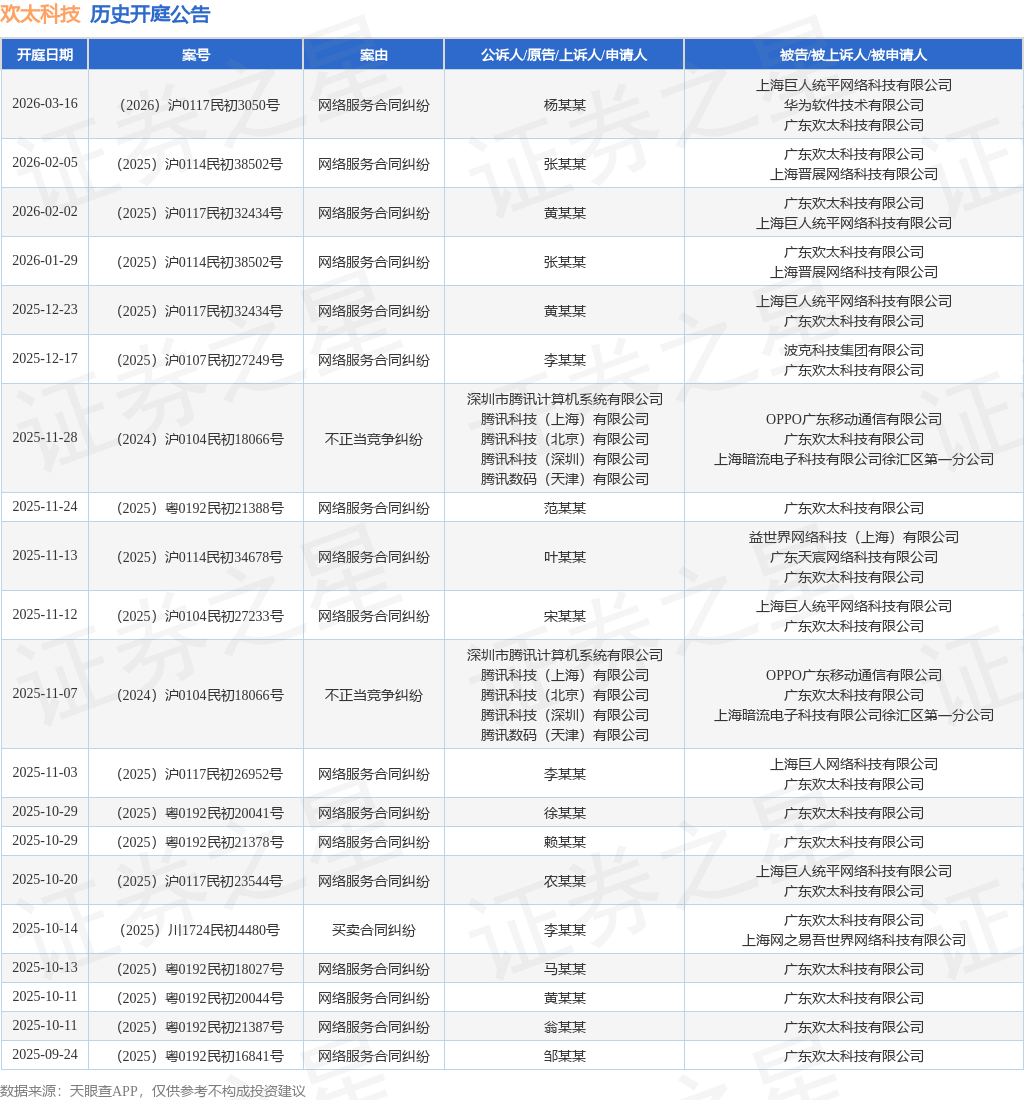This screenshot has height=1100, width=1024.
Task: Select the 案号 column header
Action: click(196, 55)
